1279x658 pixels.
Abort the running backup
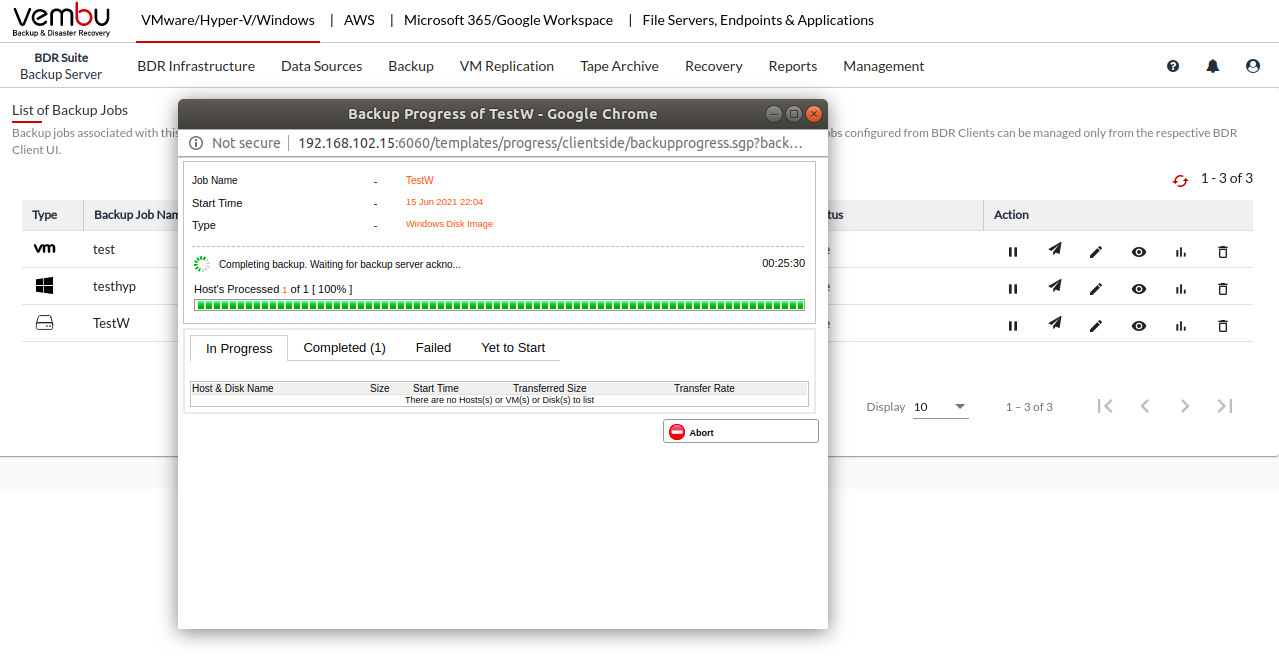pos(740,432)
